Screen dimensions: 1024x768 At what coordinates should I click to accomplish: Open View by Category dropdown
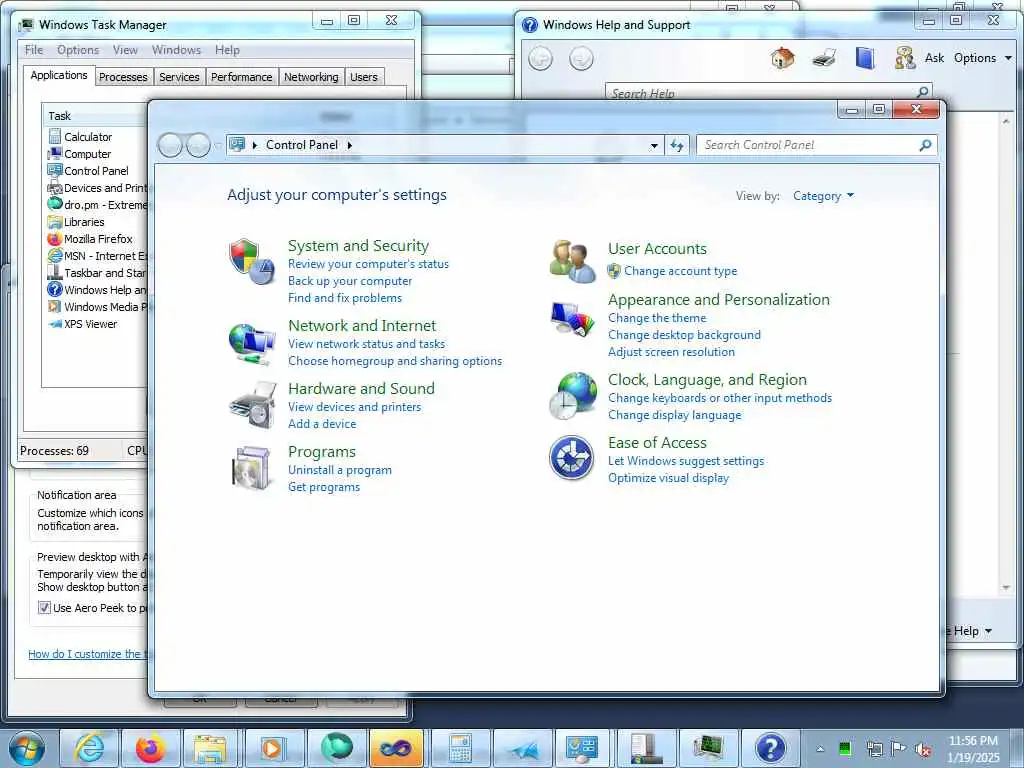coord(823,196)
